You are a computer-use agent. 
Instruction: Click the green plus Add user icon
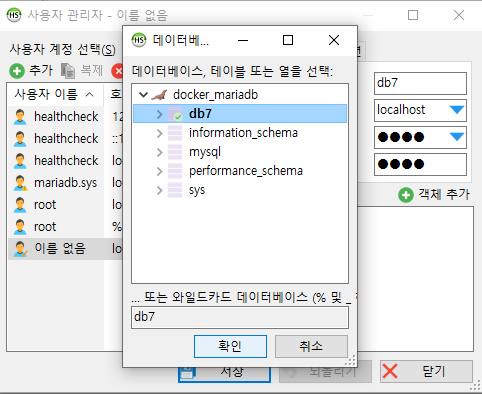[x=17, y=71]
